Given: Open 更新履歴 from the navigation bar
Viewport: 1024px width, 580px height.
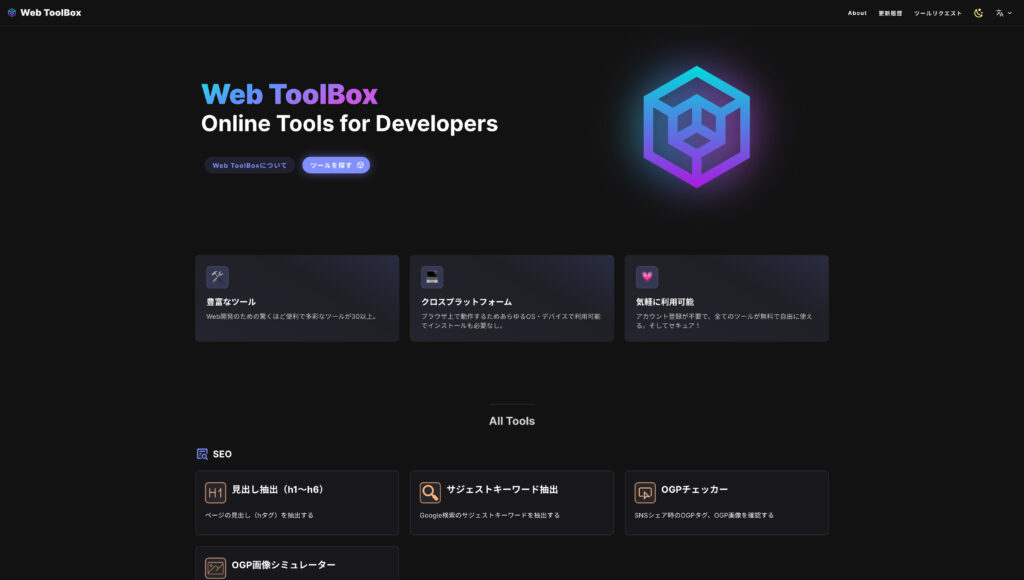Looking at the screenshot, I should pyautogui.click(x=892, y=12).
